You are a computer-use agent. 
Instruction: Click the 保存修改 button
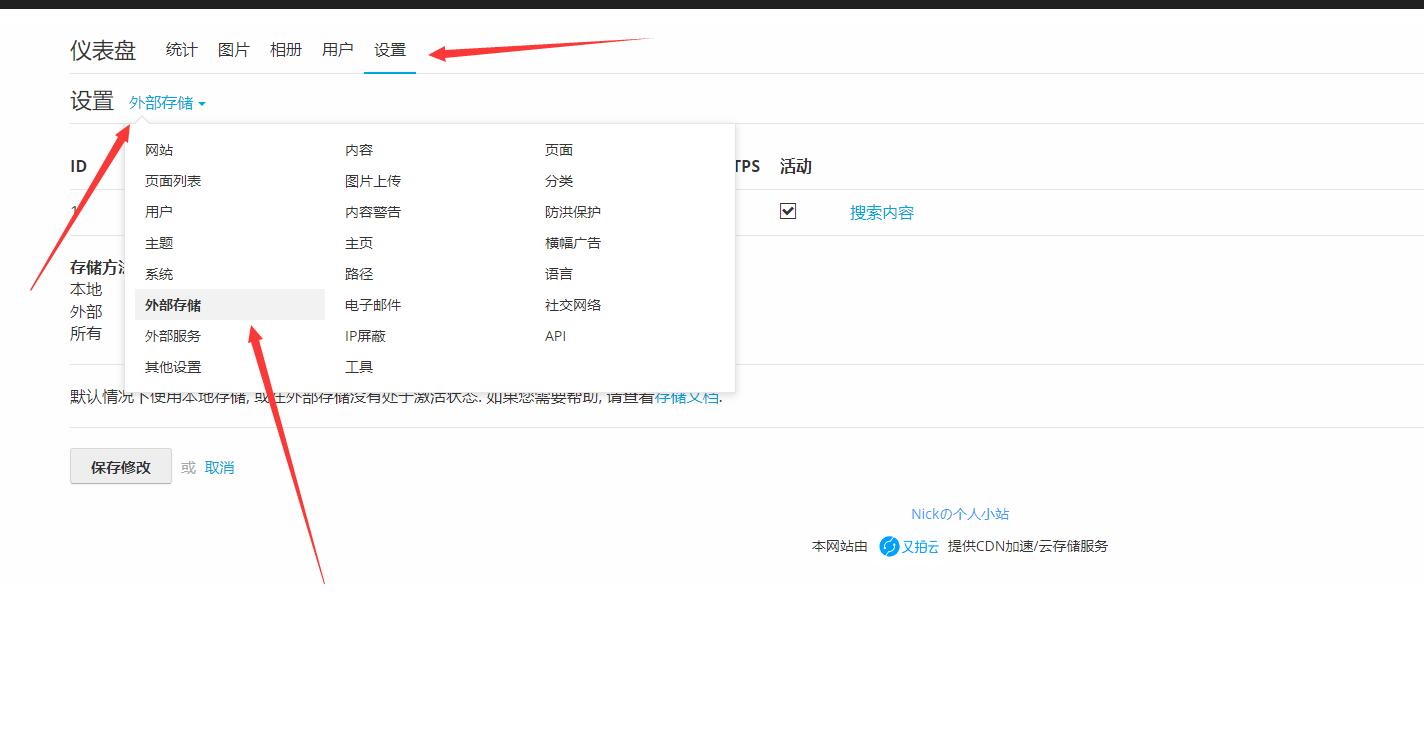(x=120, y=466)
